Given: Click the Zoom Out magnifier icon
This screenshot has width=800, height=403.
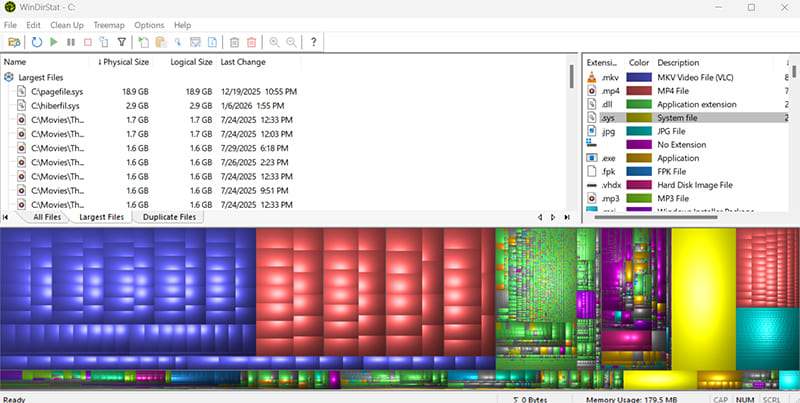Looking at the screenshot, I should (291, 42).
